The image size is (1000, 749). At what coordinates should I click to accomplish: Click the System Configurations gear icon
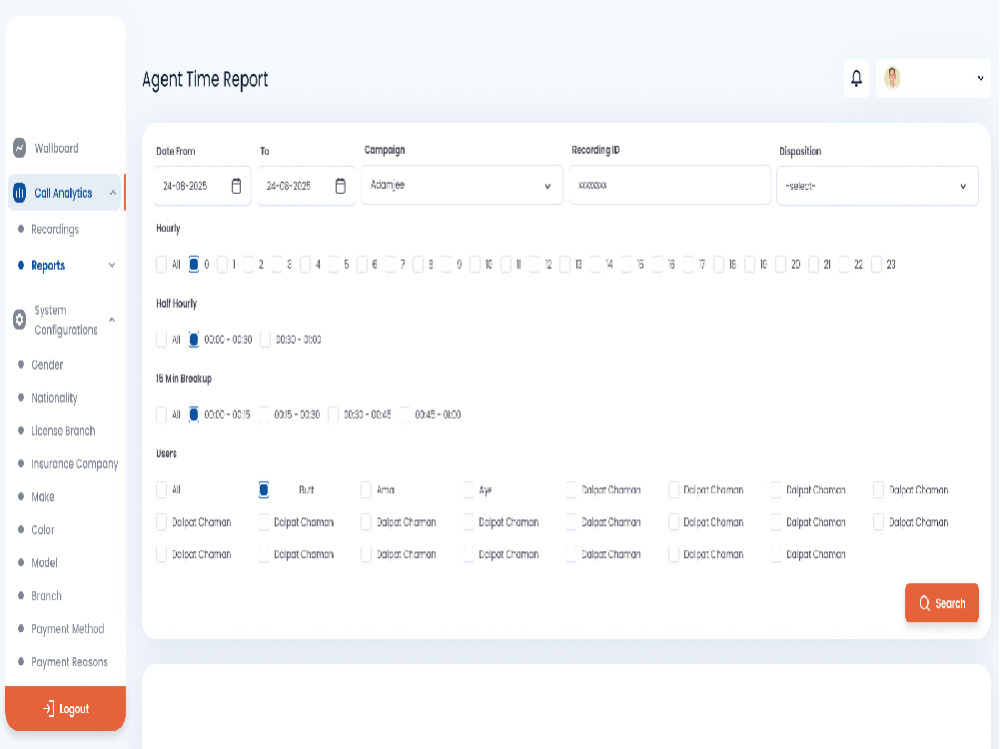pos(20,319)
